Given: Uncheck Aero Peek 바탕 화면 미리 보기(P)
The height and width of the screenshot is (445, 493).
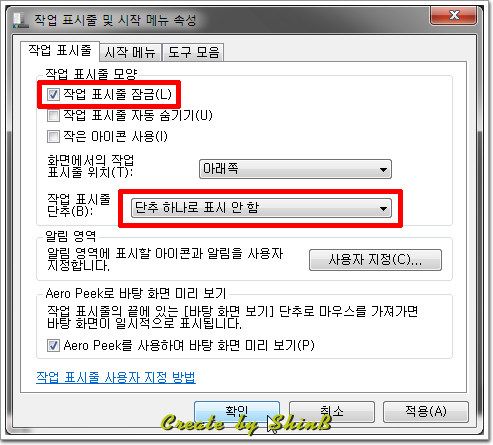Looking at the screenshot, I should point(53,345).
